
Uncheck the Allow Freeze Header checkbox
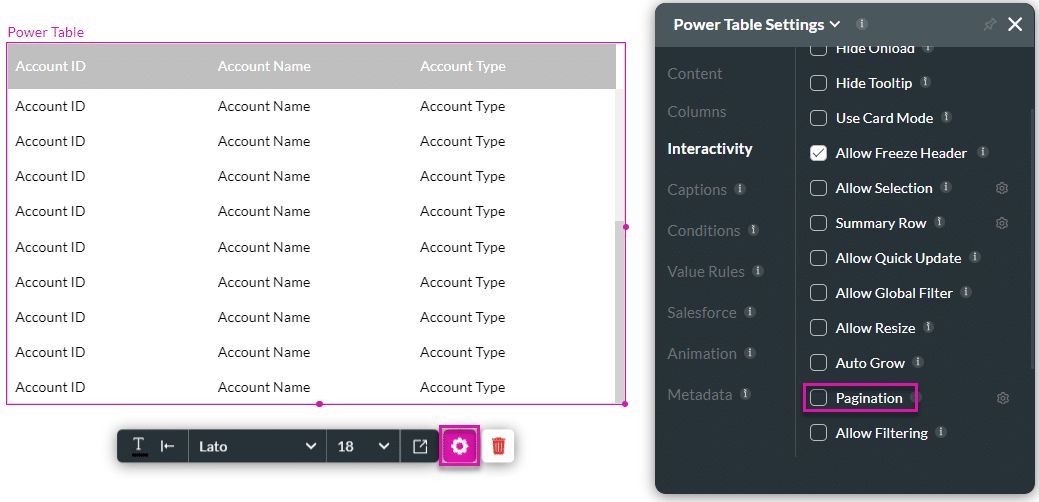click(818, 154)
